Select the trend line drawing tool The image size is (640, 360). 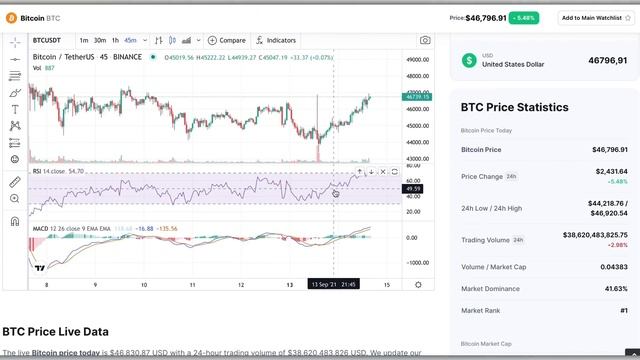15,59
